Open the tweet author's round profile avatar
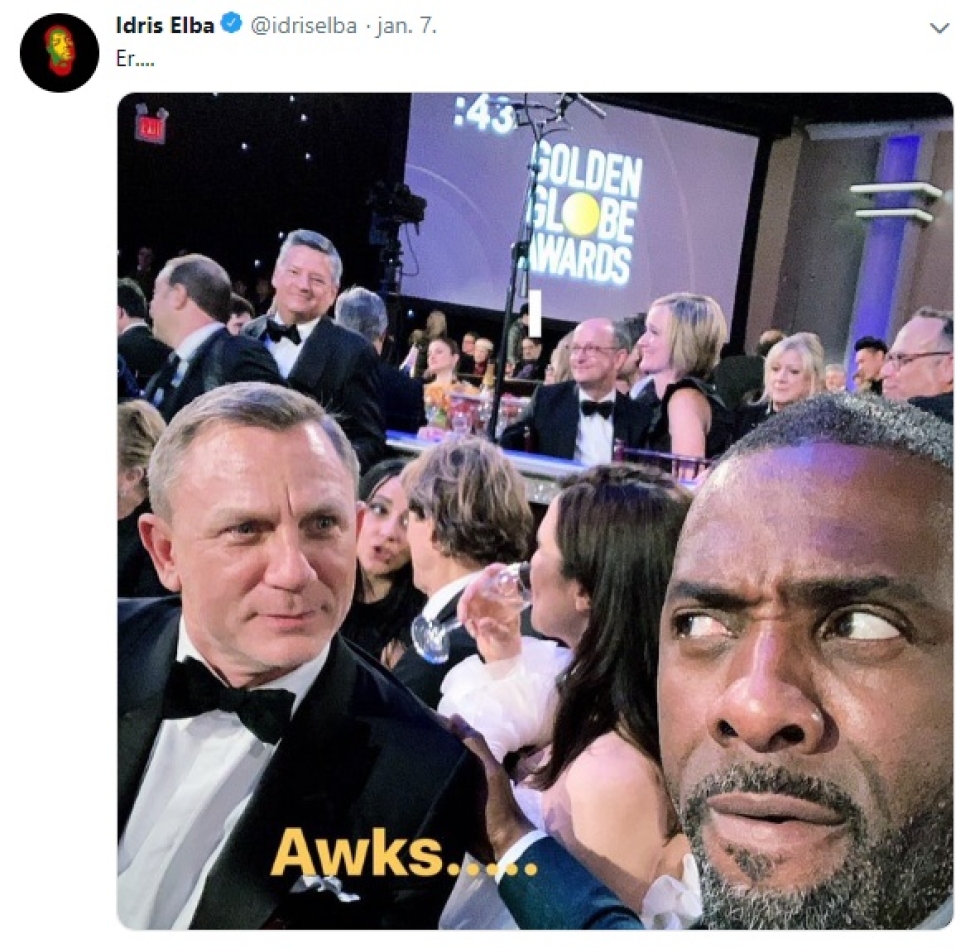970x948 pixels. (59, 53)
